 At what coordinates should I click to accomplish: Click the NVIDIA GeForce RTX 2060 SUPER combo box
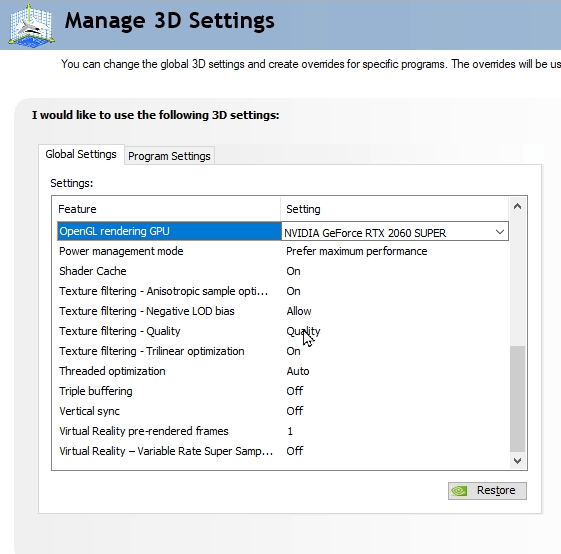(x=395, y=232)
